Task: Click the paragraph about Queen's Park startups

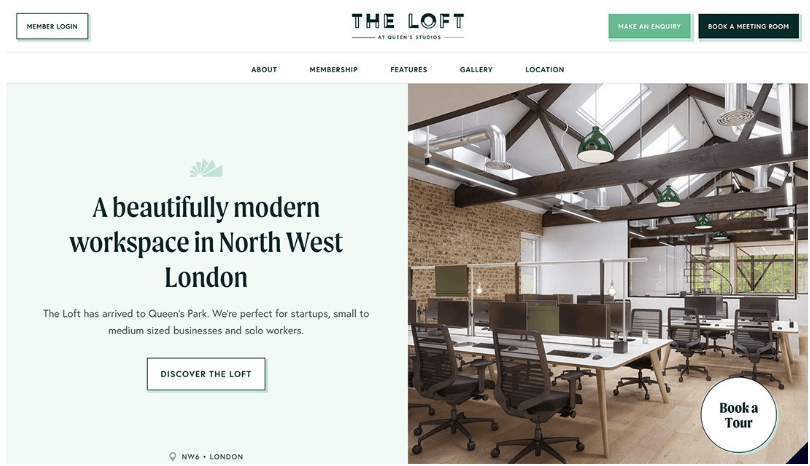Action: point(206,322)
